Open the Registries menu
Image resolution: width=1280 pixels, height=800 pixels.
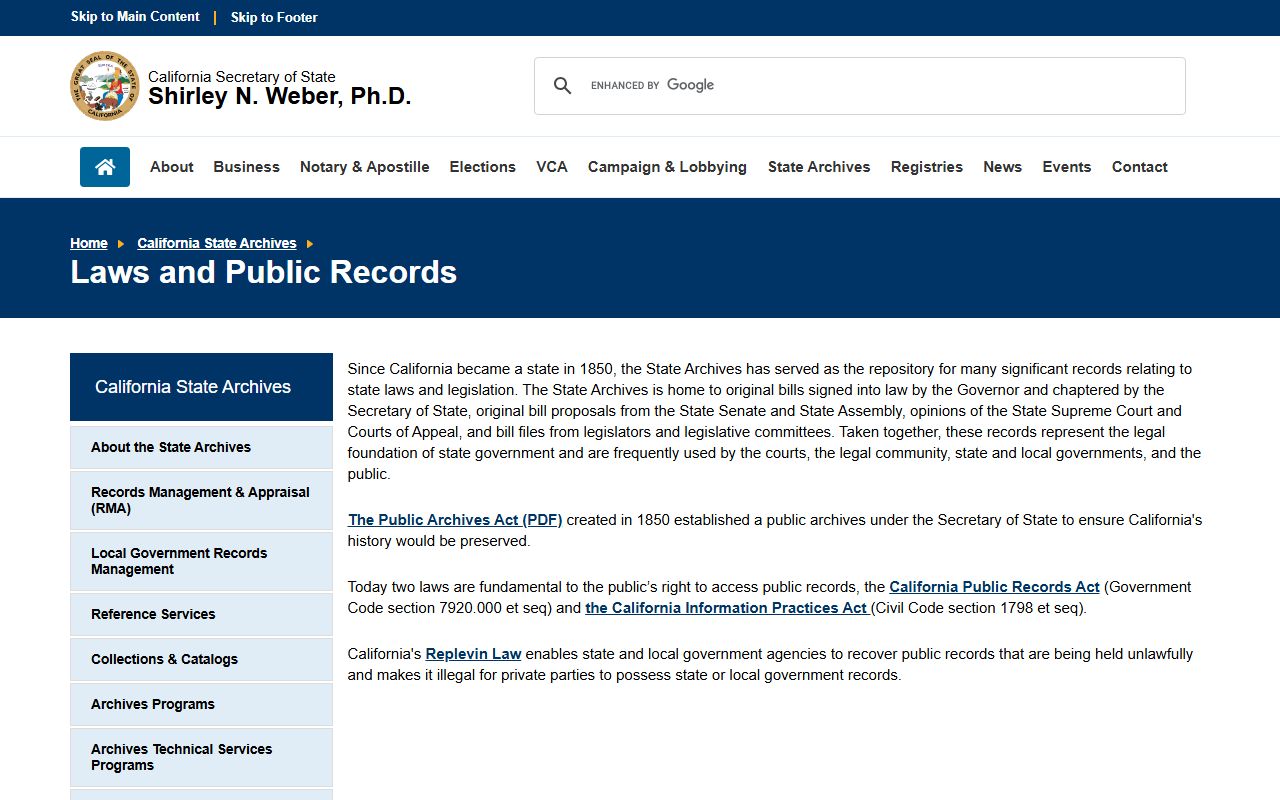point(927,167)
